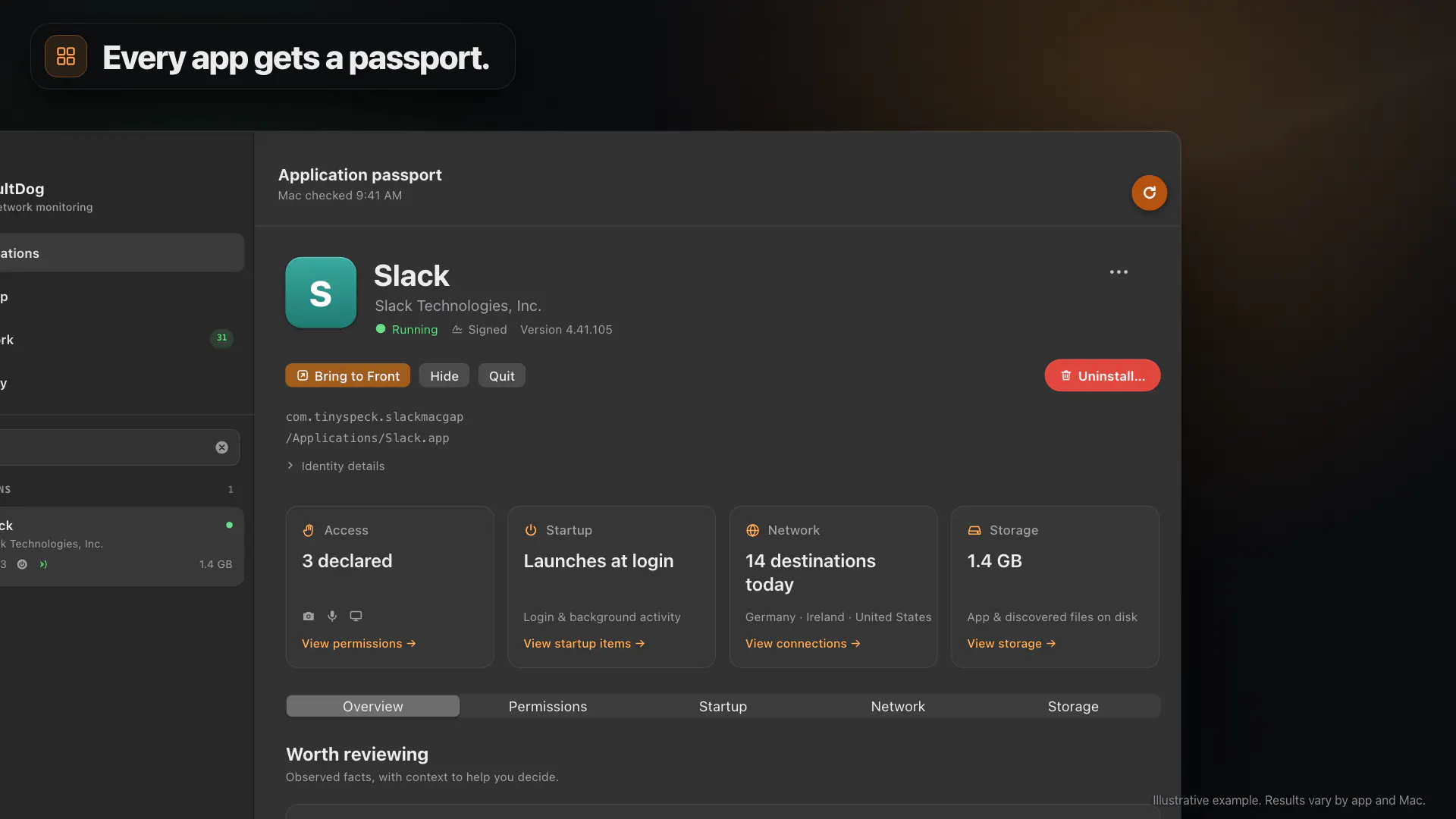1456x819 pixels.
Task: Click the microphone permission icon
Action: (332, 617)
